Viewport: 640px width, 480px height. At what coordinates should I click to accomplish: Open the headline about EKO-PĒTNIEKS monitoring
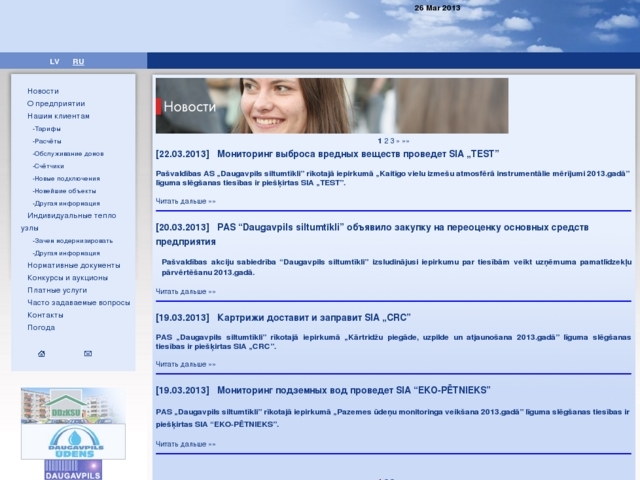point(353,391)
